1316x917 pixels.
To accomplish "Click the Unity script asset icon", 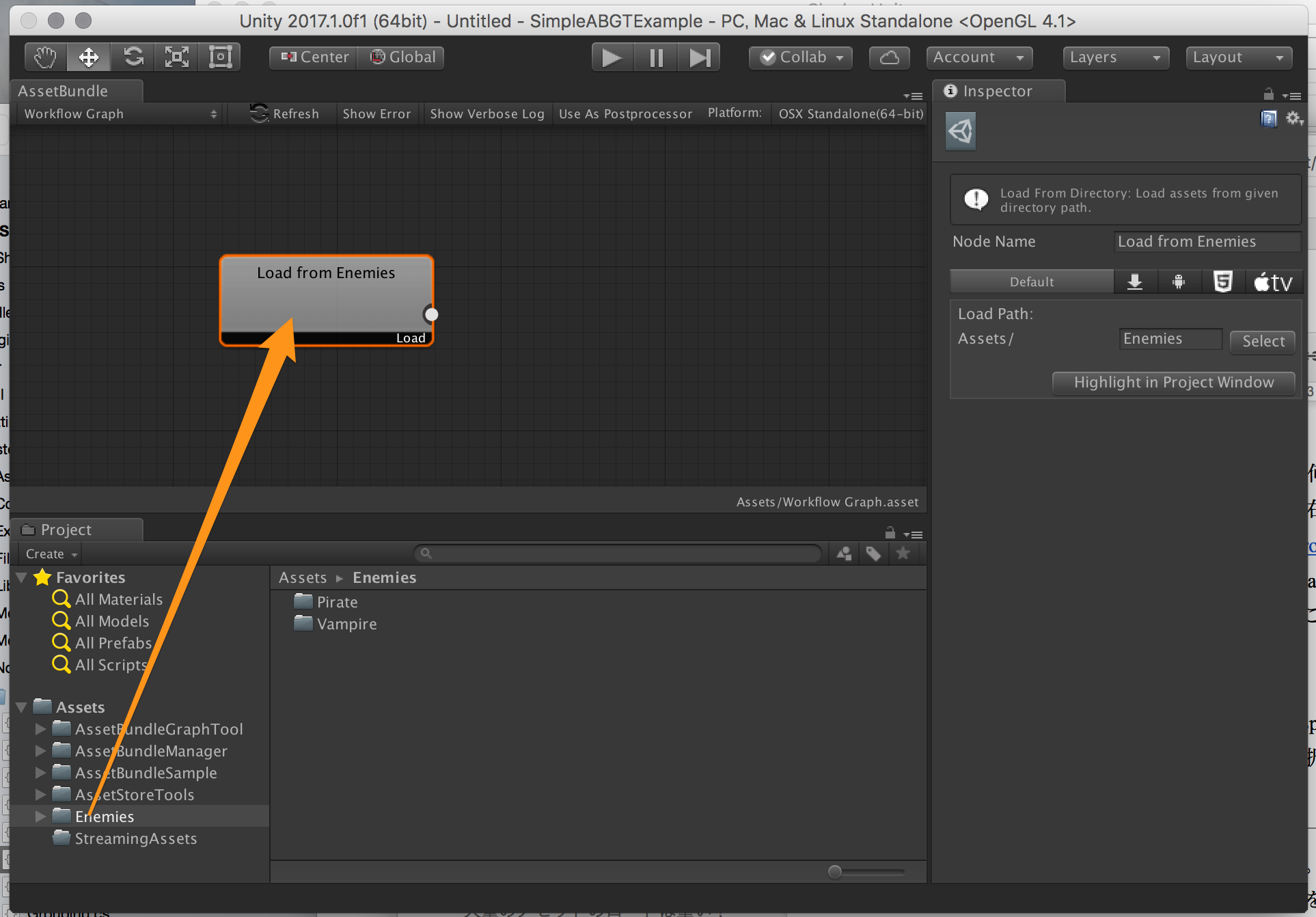I will click(x=960, y=131).
